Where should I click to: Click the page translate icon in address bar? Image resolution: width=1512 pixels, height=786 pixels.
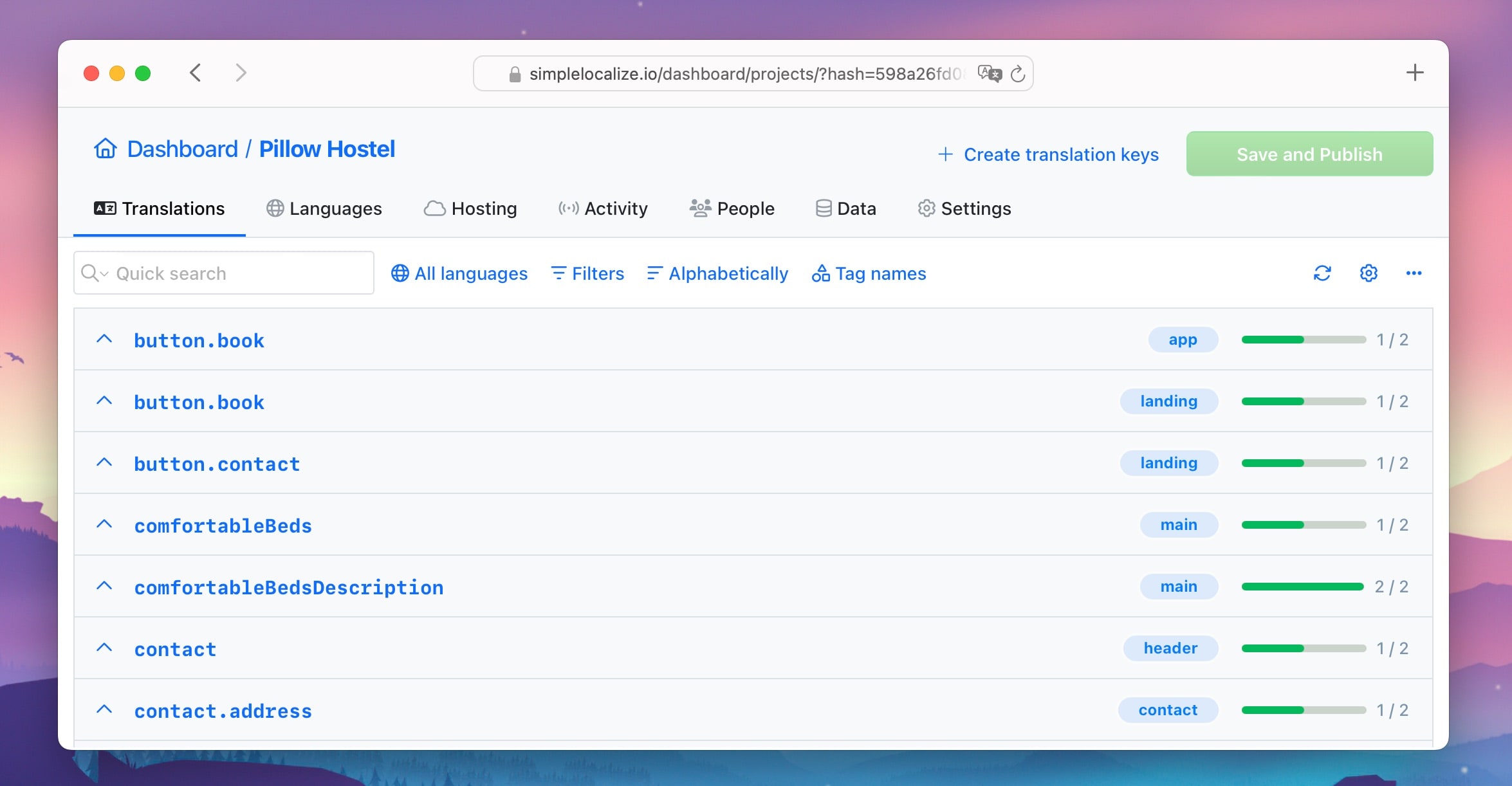(990, 73)
